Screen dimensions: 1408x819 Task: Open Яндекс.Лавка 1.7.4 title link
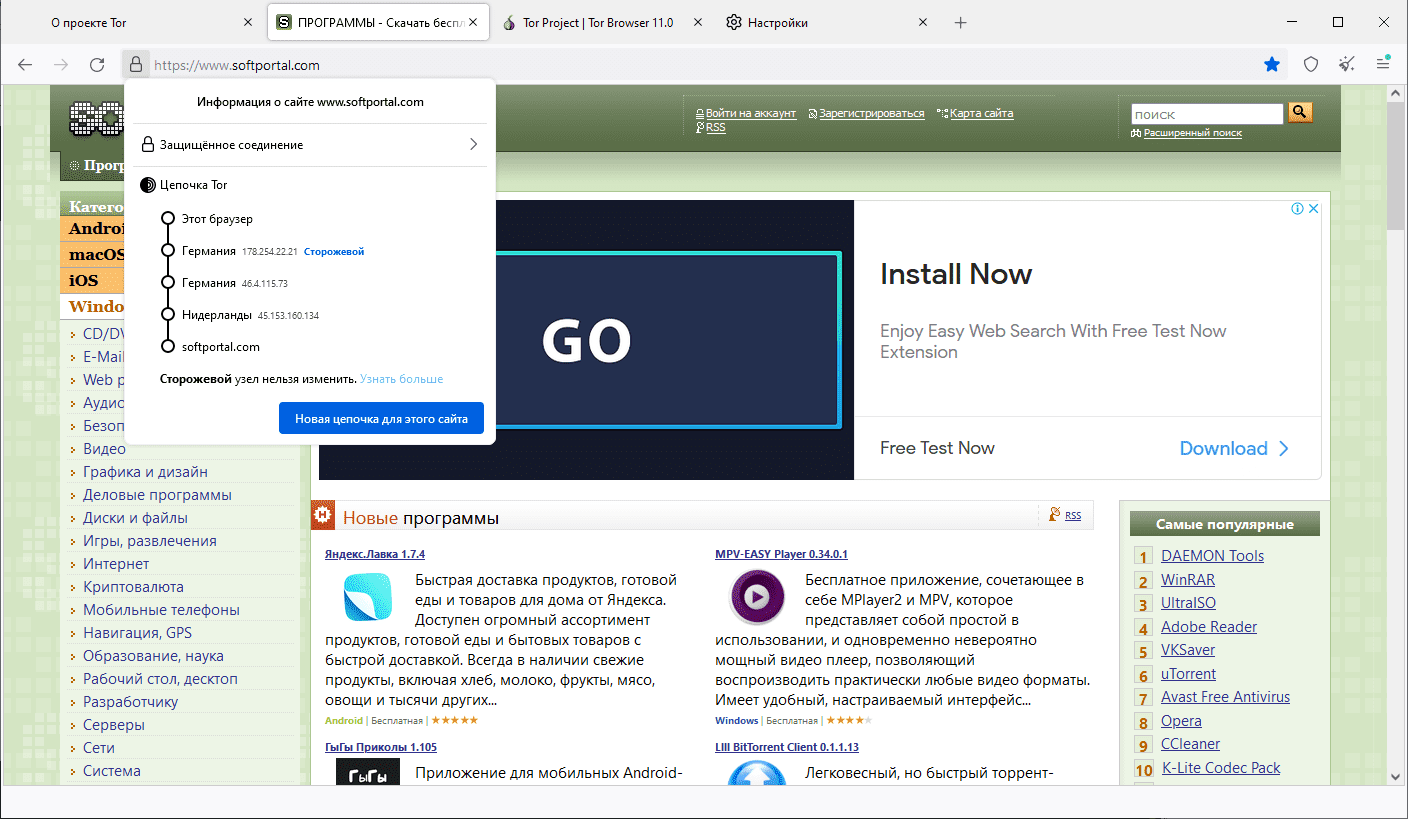375,554
